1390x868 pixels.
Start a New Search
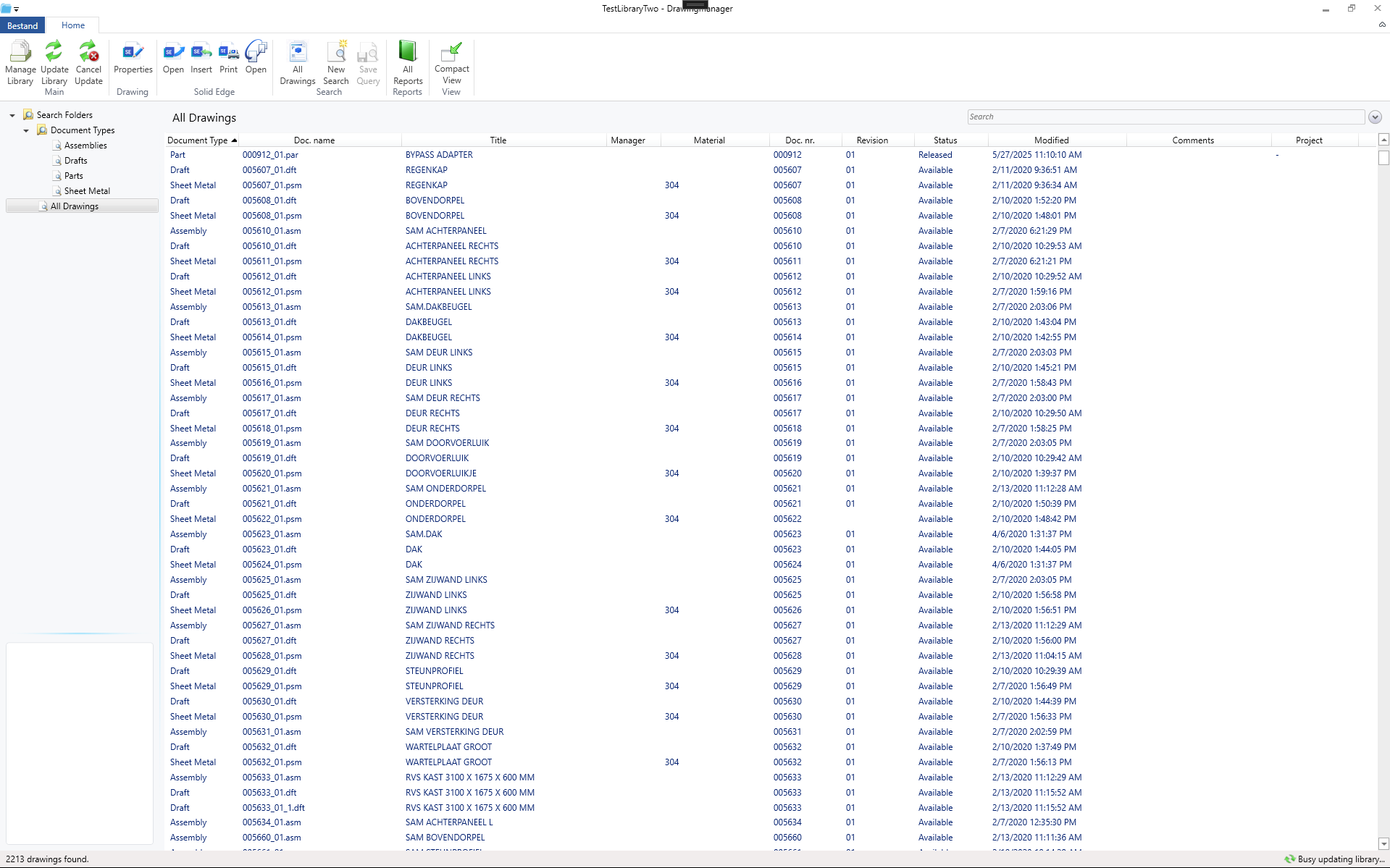click(335, 64)
